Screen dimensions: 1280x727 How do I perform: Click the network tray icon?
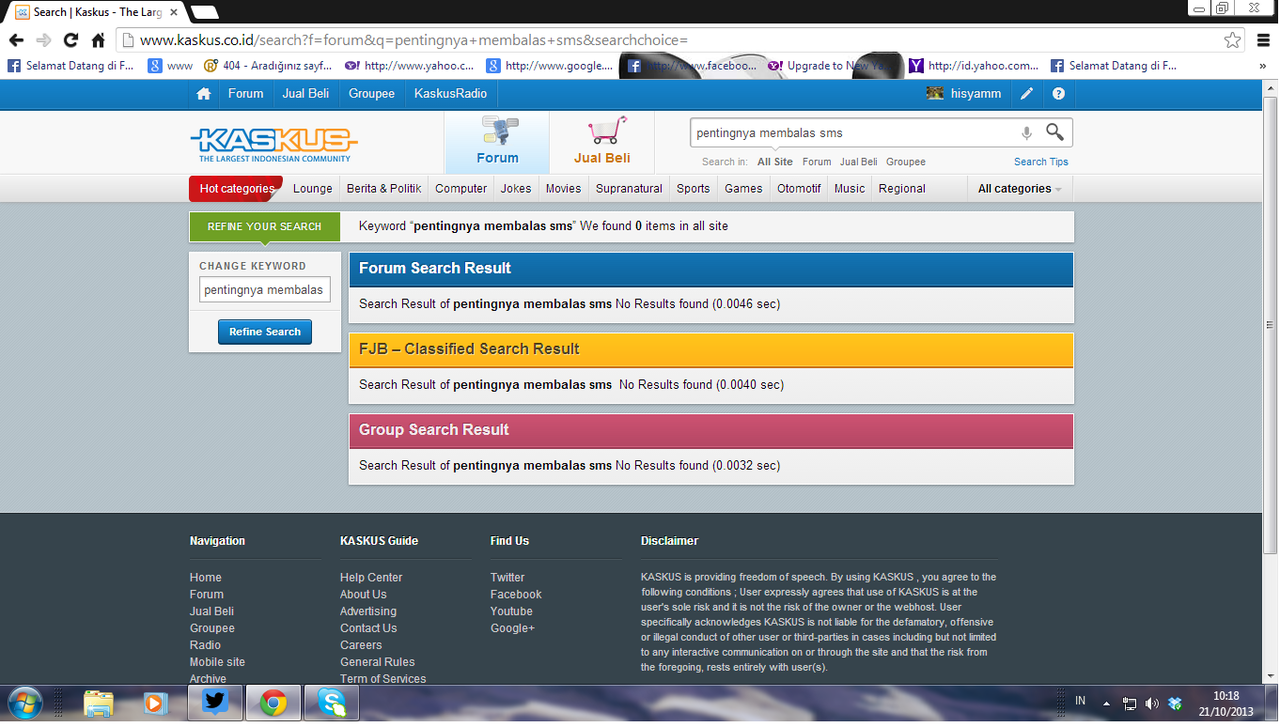(x=1129, y=703)
